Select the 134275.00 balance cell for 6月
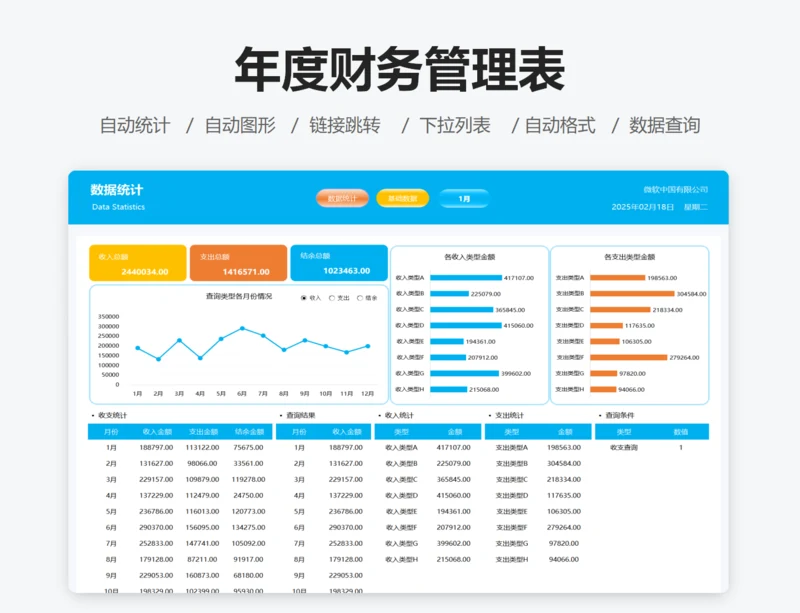Screen dimensions: 800x613 click(248, 527)
